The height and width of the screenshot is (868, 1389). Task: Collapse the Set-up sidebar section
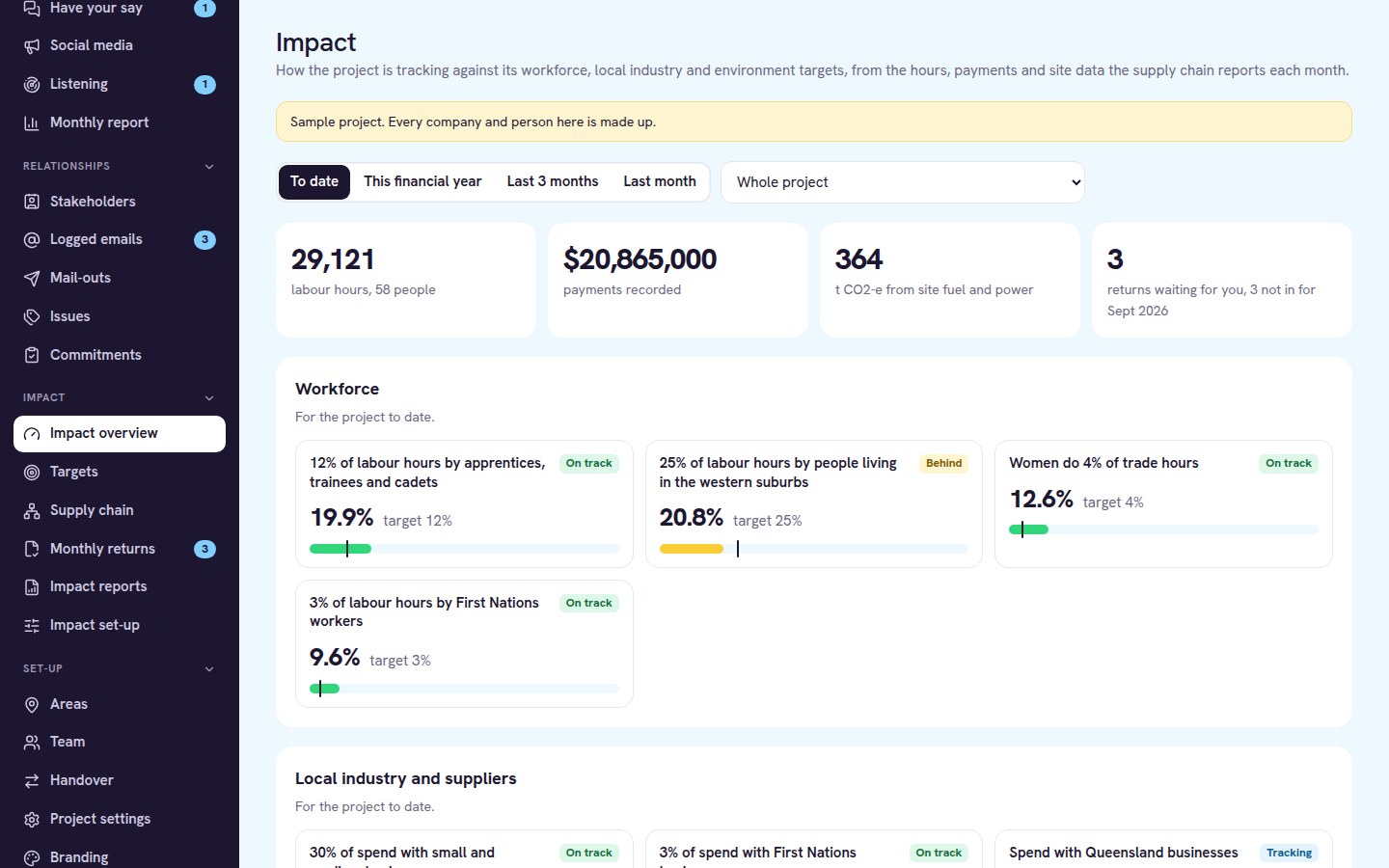coord(209,669)
